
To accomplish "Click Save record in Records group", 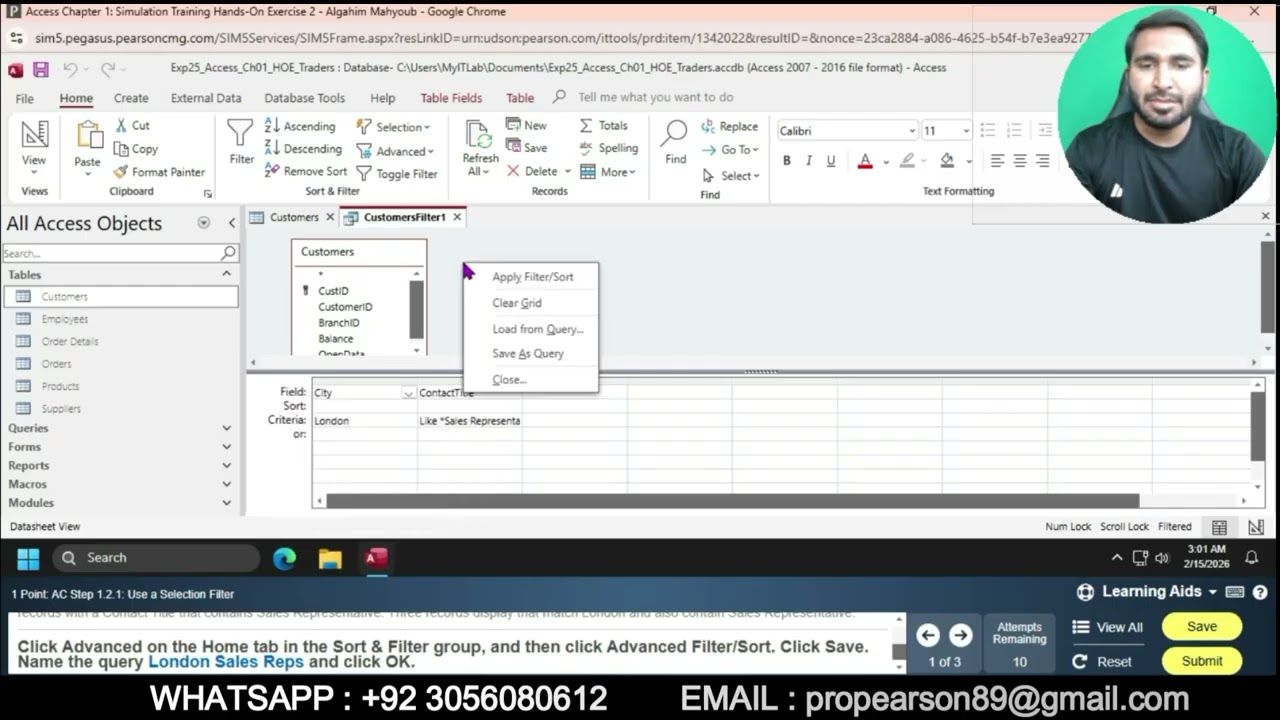I will pos(526,148).
